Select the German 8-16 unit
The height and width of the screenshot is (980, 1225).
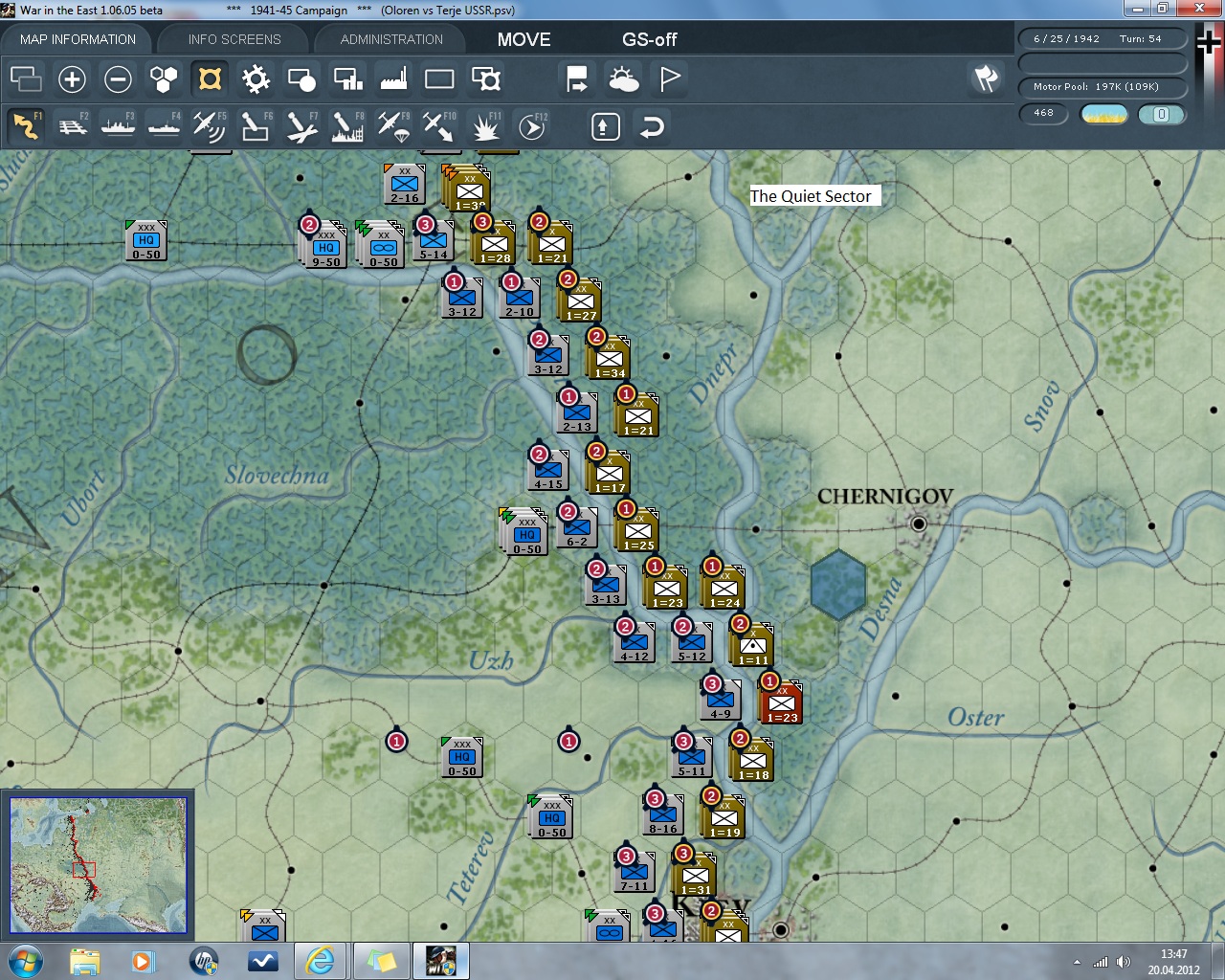click(662, 814)
